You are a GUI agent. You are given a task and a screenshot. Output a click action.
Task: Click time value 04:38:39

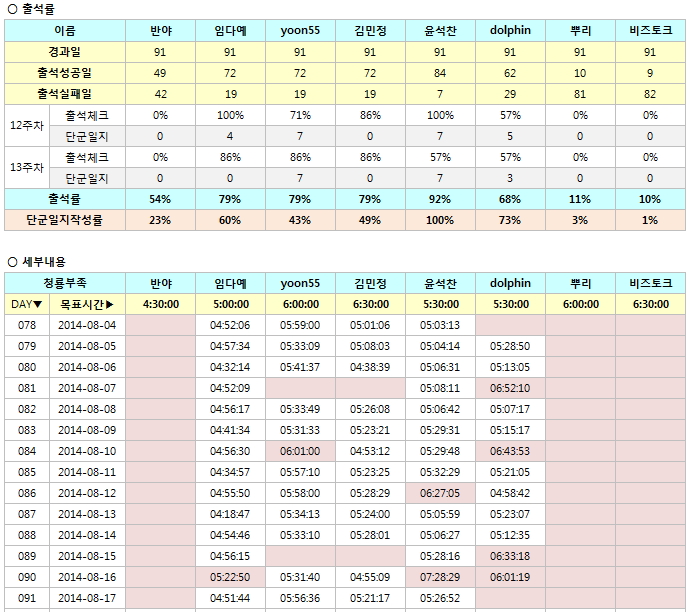(370, 367)
